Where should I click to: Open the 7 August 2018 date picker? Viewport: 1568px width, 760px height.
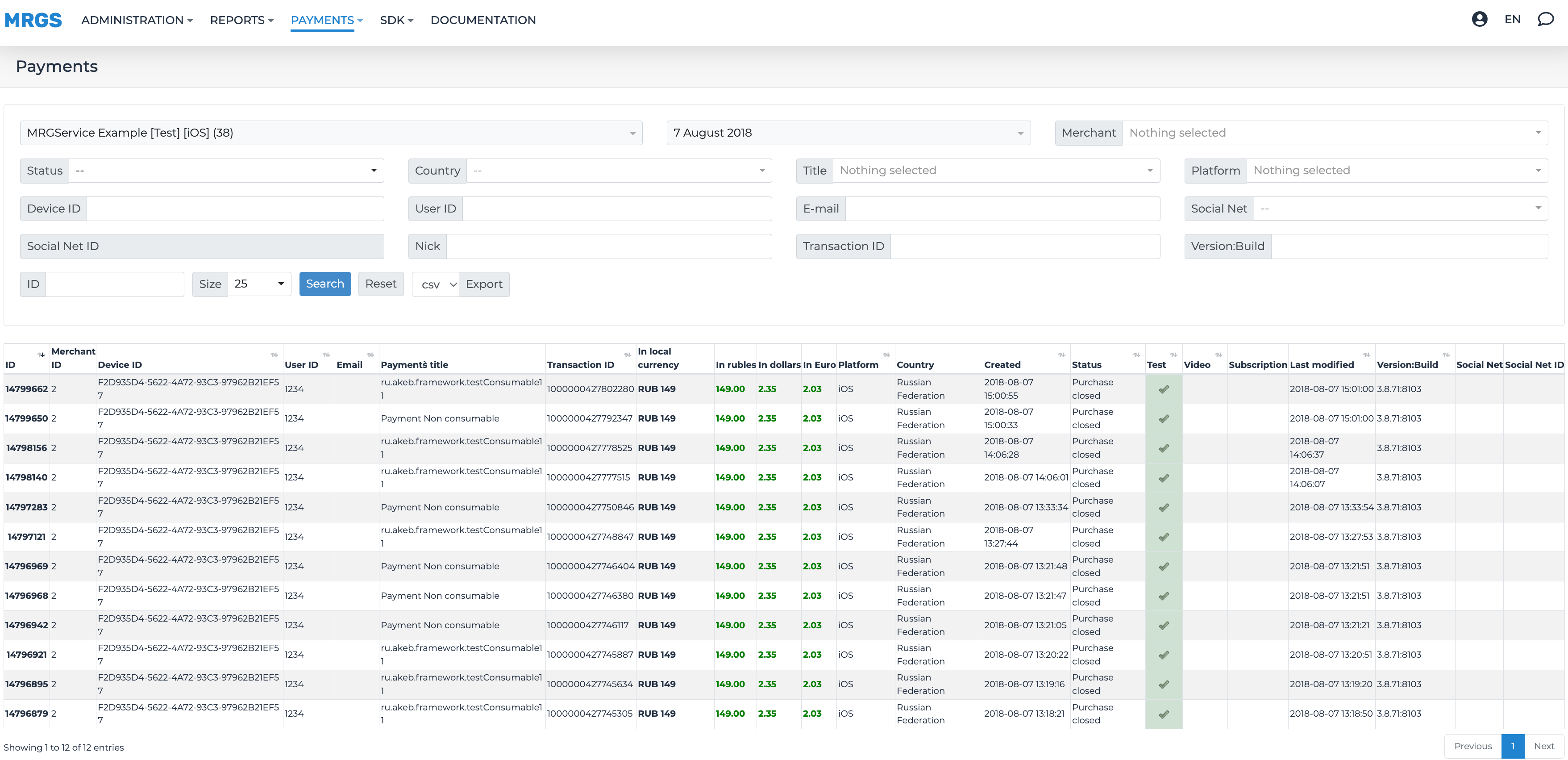click(x=848, y=133)
